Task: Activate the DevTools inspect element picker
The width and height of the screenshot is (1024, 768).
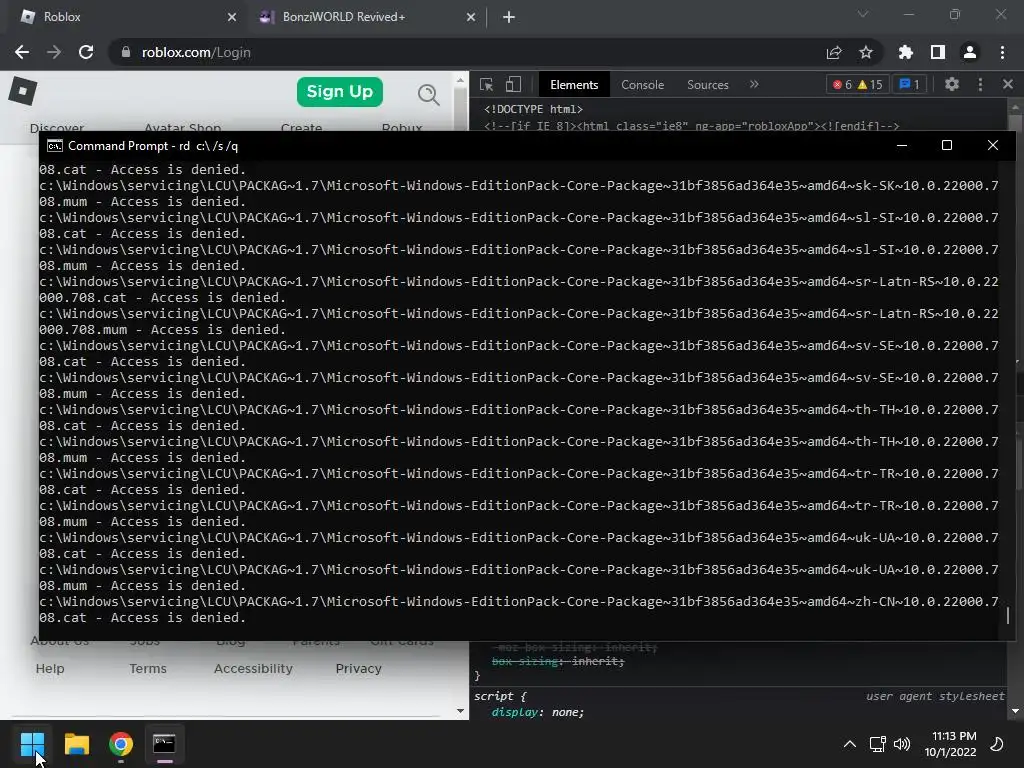Action: (487, 85)
